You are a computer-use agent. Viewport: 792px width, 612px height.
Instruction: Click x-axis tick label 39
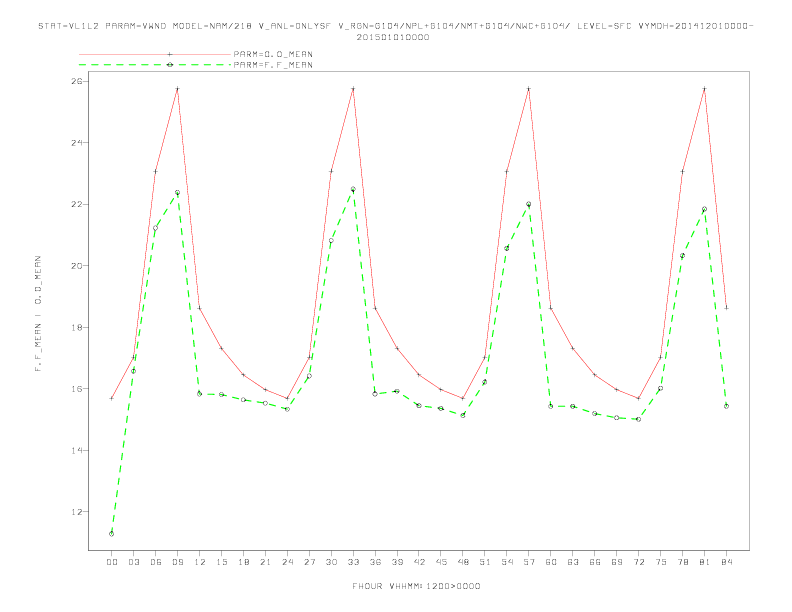click(397, 562)
